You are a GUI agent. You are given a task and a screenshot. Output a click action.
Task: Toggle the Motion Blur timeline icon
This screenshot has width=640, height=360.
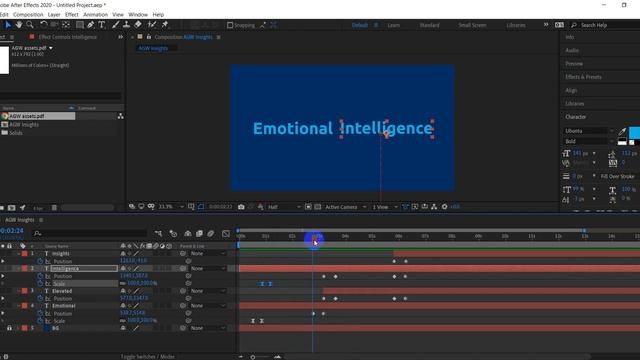pos(211,233)
